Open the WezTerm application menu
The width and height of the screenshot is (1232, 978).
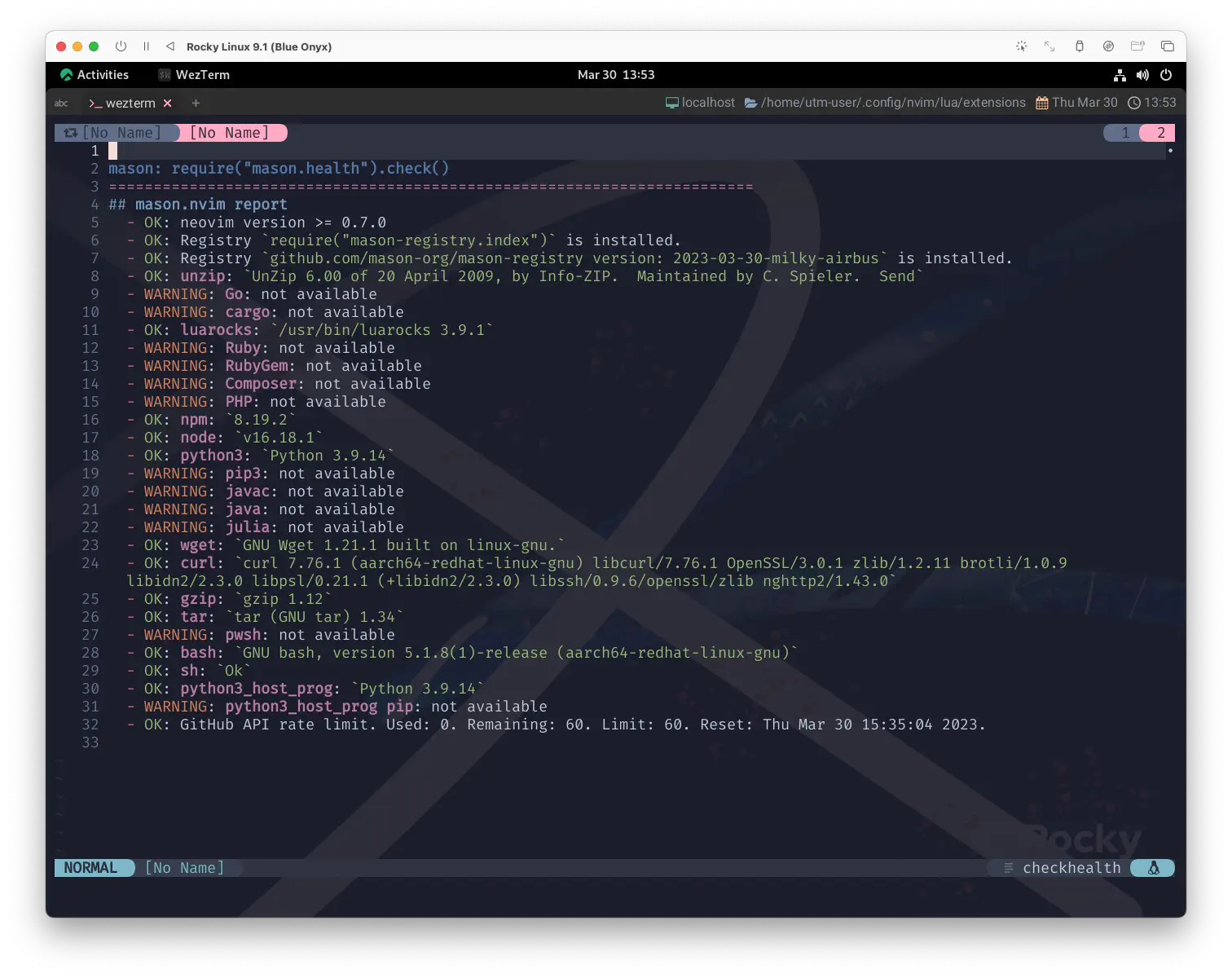[194, 75]
